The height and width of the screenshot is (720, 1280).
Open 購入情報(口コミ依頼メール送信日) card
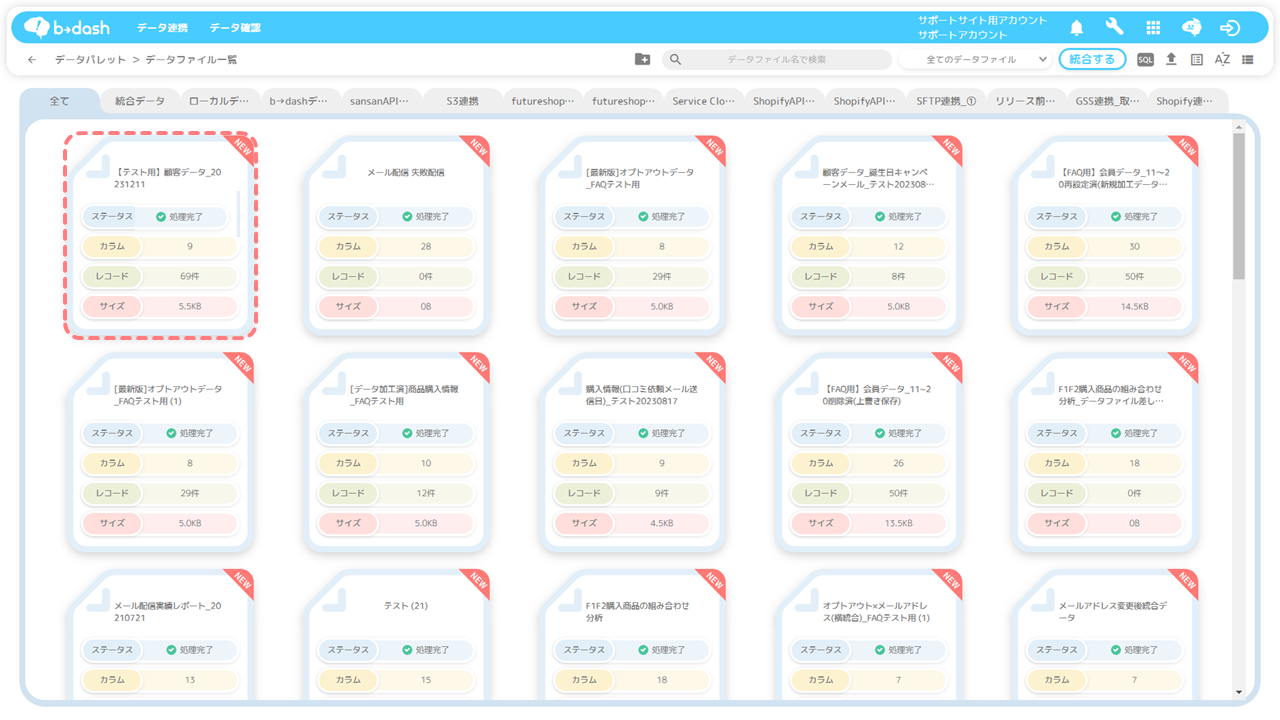[633, 451]
